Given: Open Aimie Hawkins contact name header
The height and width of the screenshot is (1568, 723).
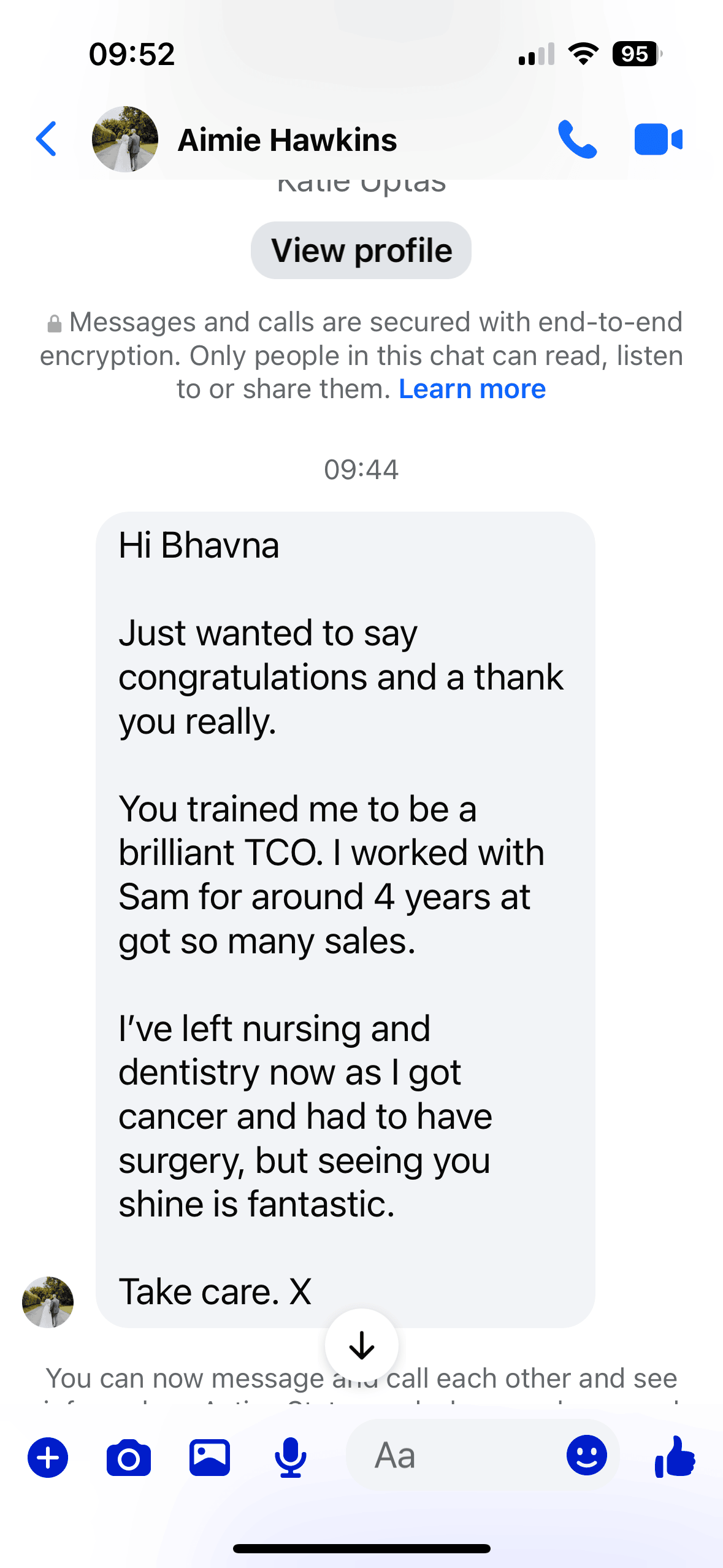Looking at the screenshot, I should point(287,140).
